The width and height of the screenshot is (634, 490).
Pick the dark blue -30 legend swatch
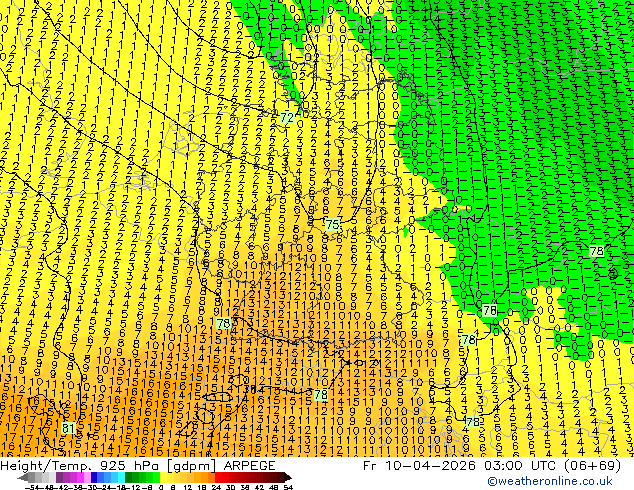tap(94, 477)
